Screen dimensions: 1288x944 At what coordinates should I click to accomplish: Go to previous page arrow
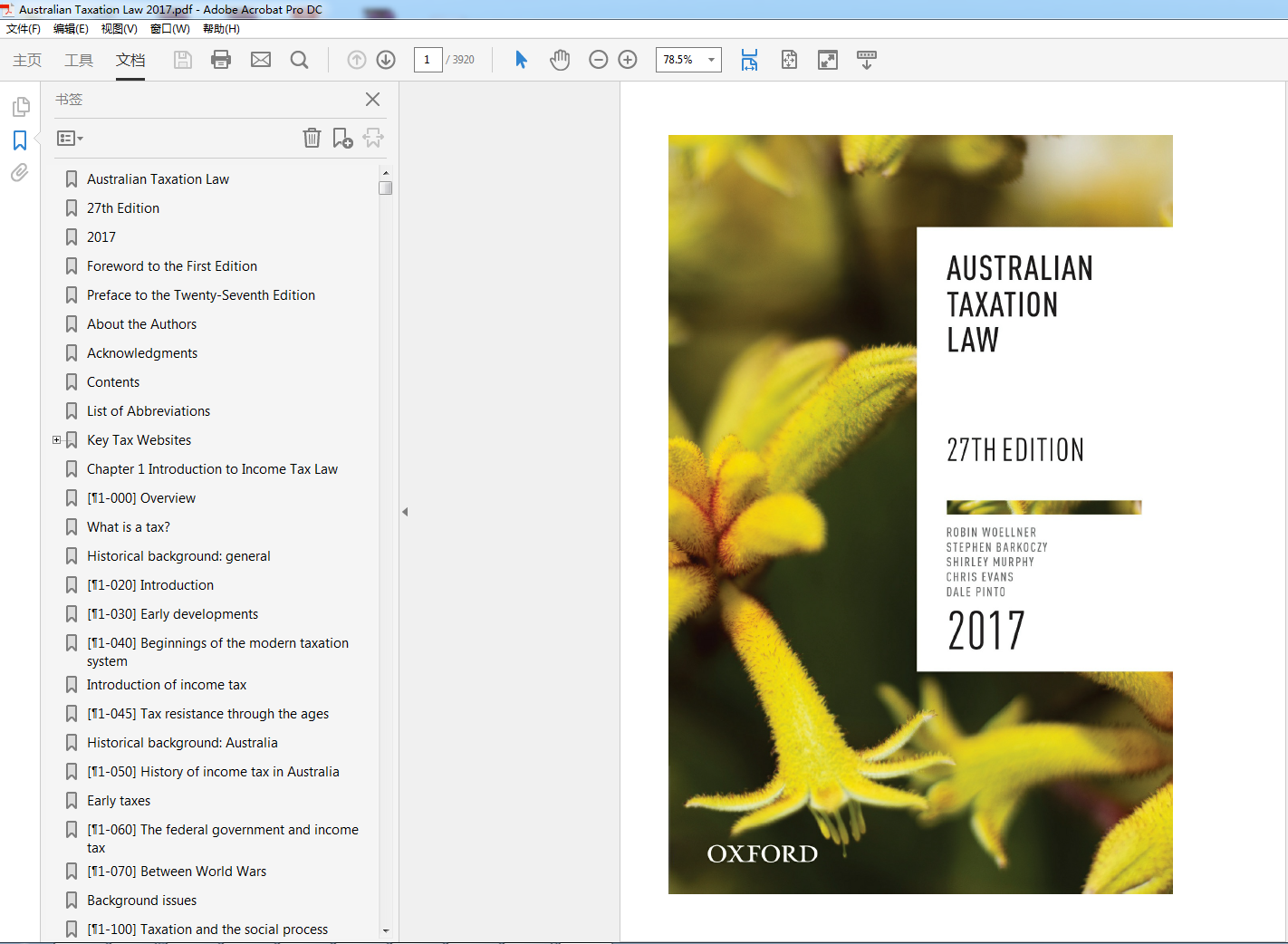(357, 60)
